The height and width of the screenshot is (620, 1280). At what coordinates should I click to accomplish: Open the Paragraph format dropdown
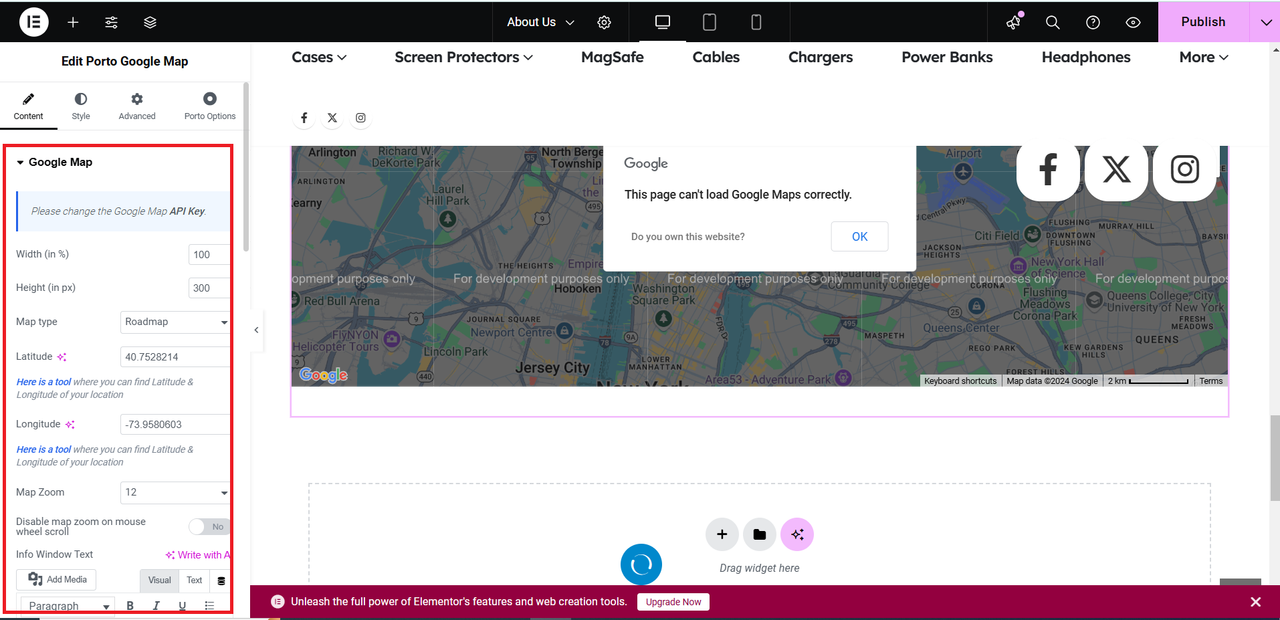(x=68, y=606)
